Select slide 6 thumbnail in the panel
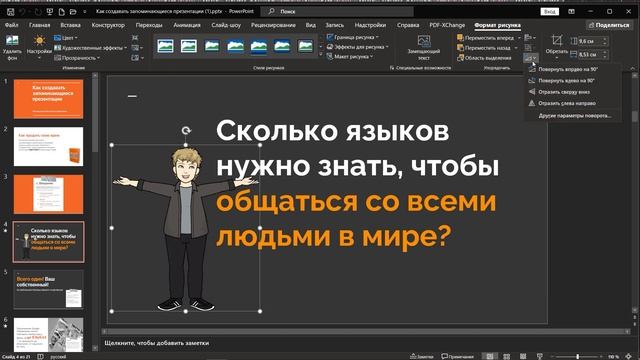 48,335
